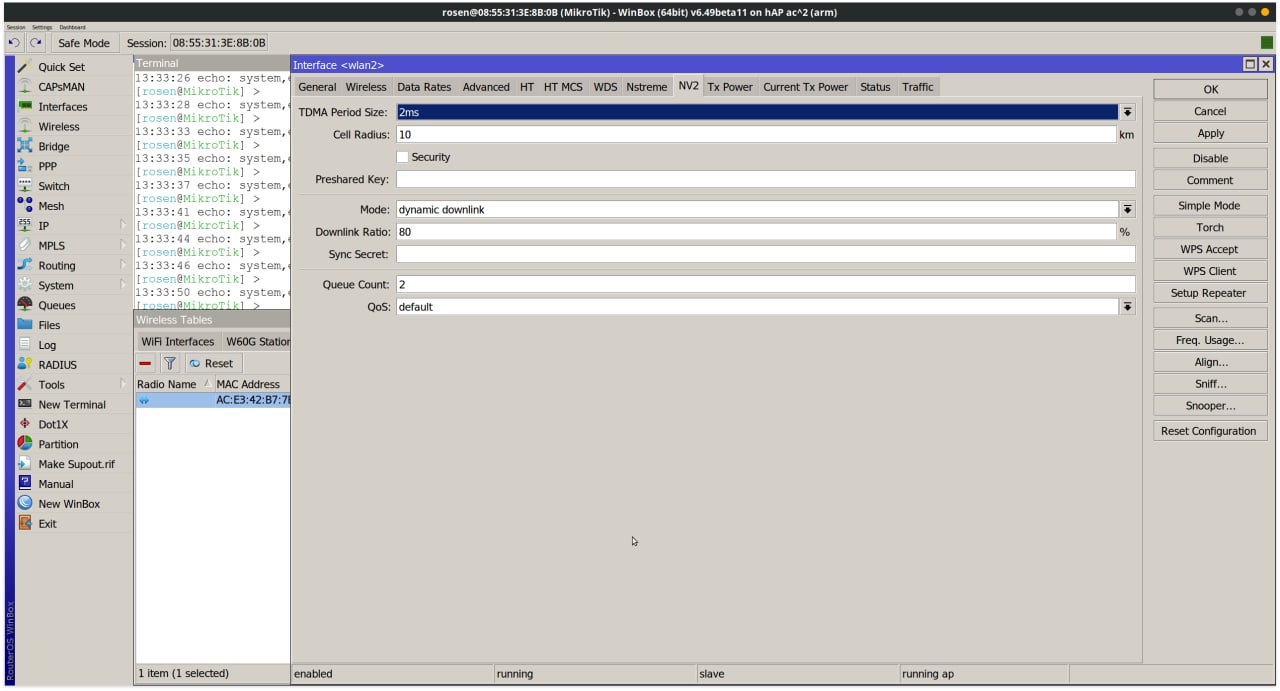Click the Preshared Key field
This screenshot has height=691, width=1280.
click(766, 179)
